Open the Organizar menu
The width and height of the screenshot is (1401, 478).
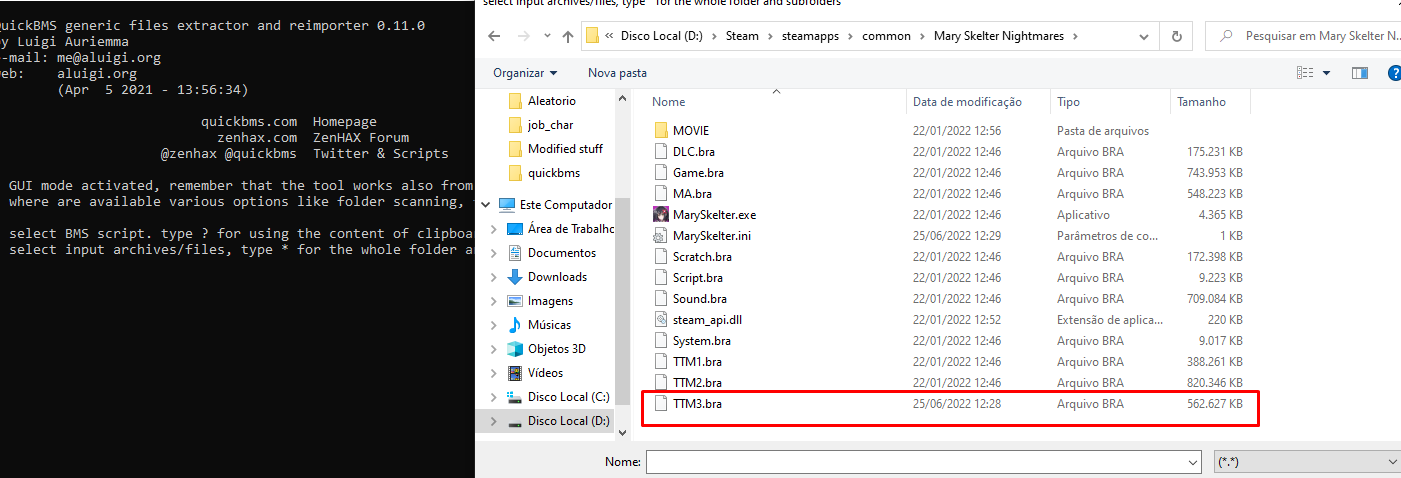pos(525,73)
